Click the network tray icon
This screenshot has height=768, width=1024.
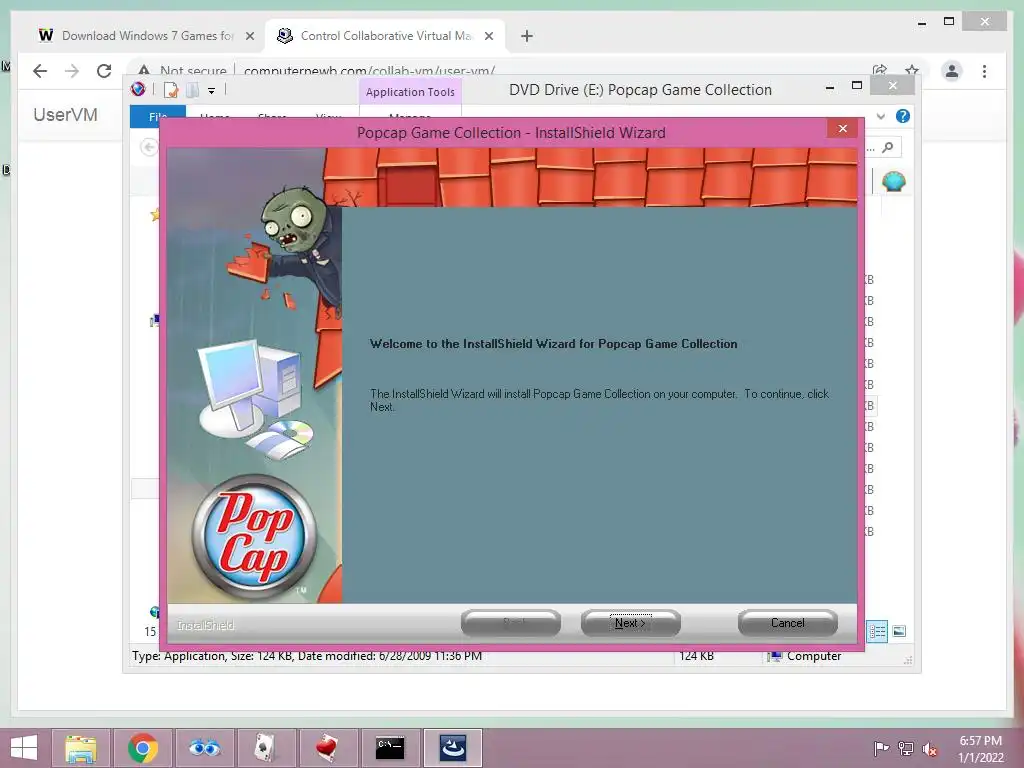point(906,749)
